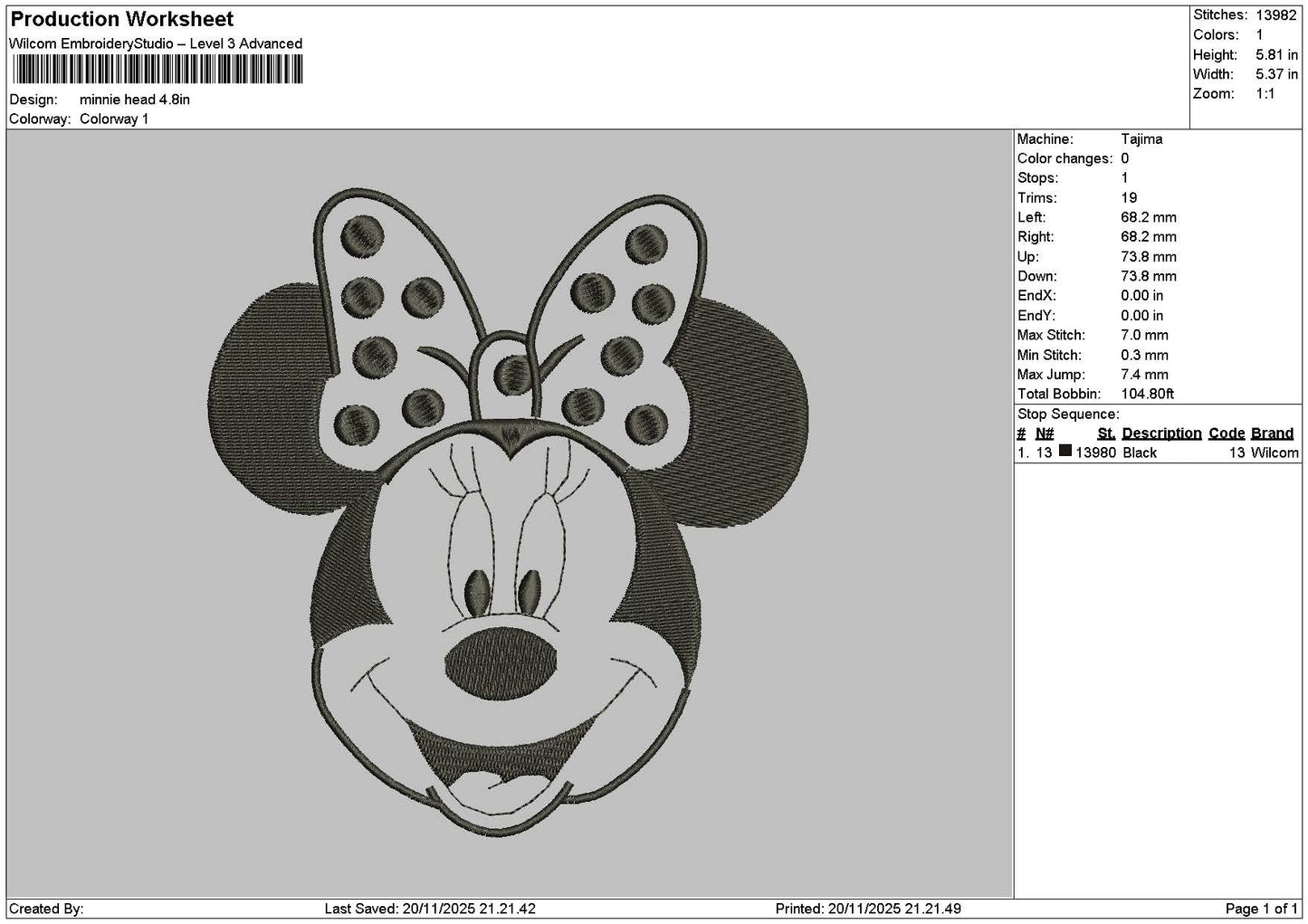
Task: Click the 'Down:' value 73.8 mm
Action: 1149,276
